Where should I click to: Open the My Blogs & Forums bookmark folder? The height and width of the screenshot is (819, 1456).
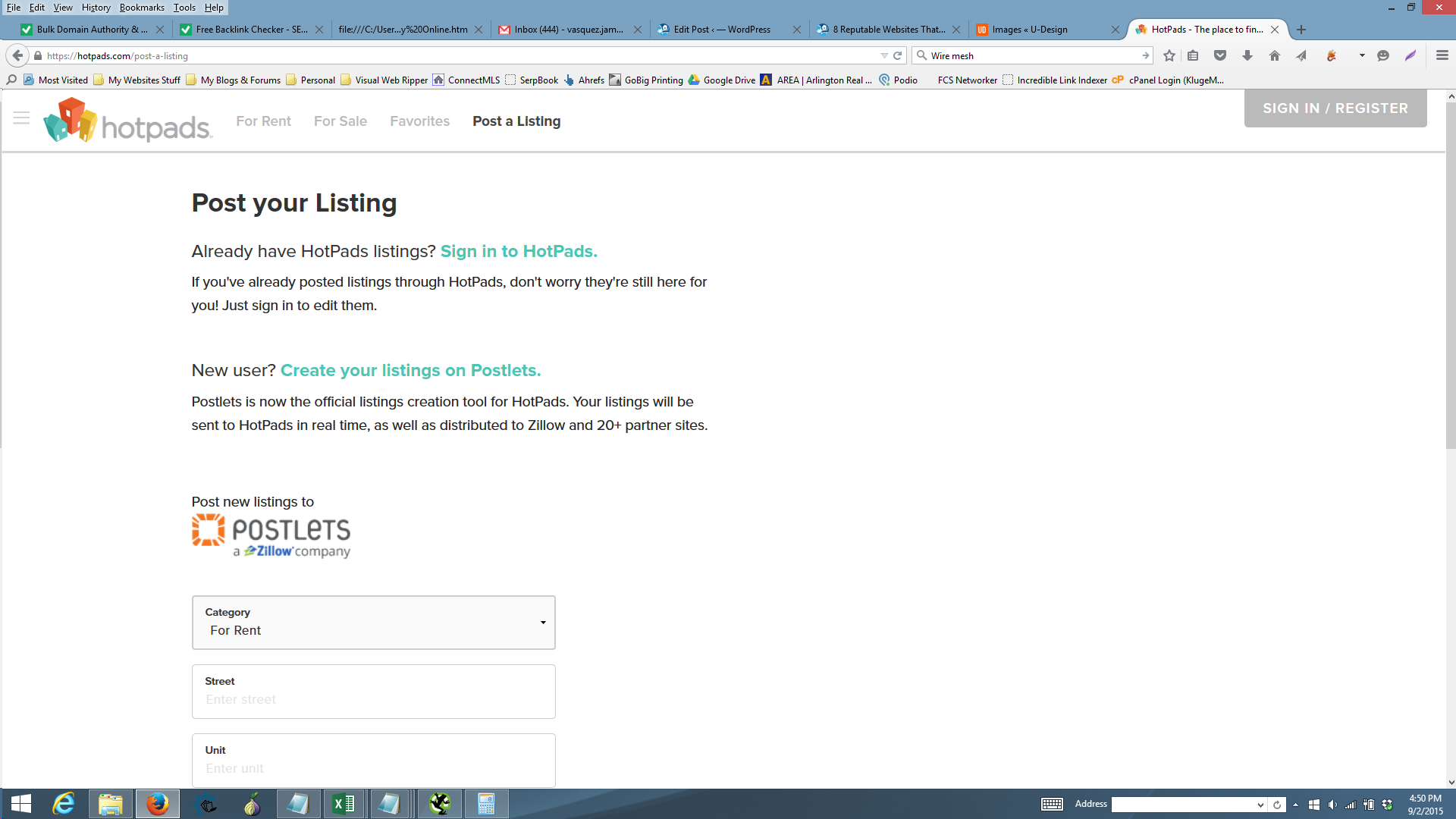point(233,80)
